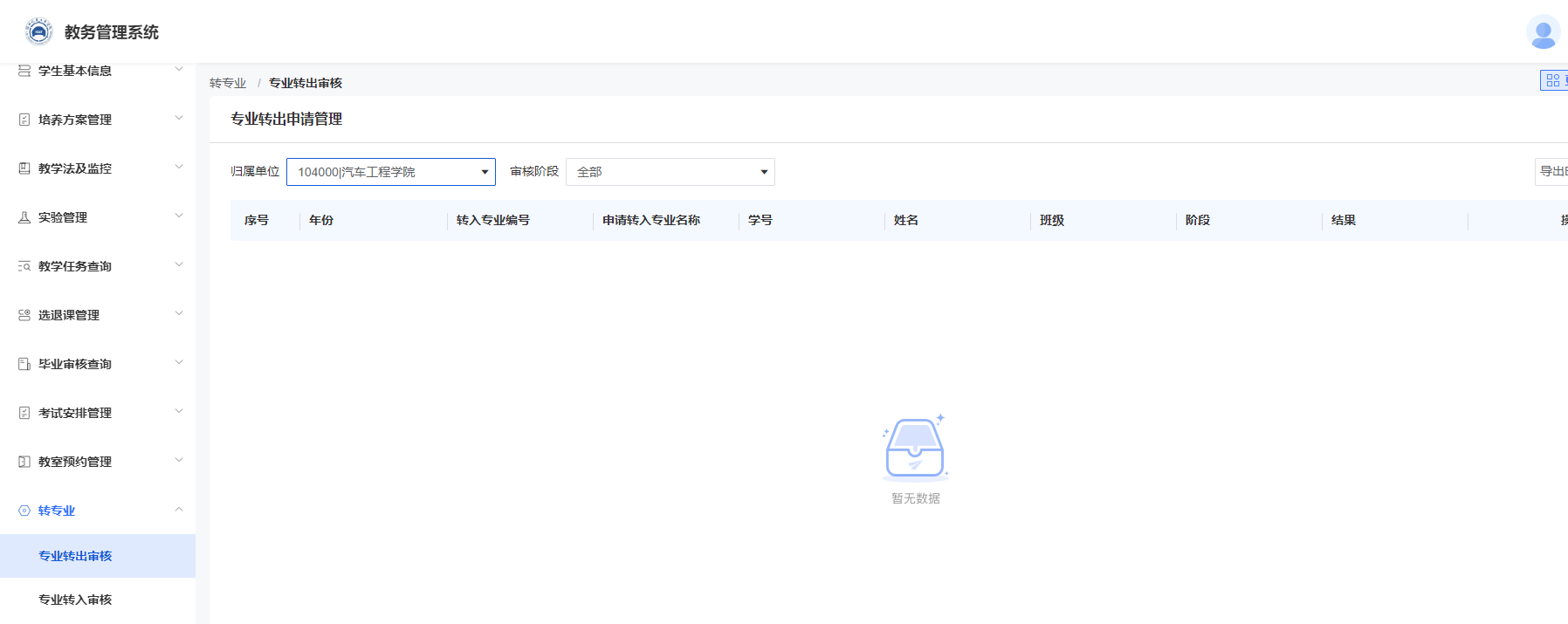Image resolution: width=1568 pixels, height=624 pixels.
Task: Click the 年份 column header
Action: [321, 220]
